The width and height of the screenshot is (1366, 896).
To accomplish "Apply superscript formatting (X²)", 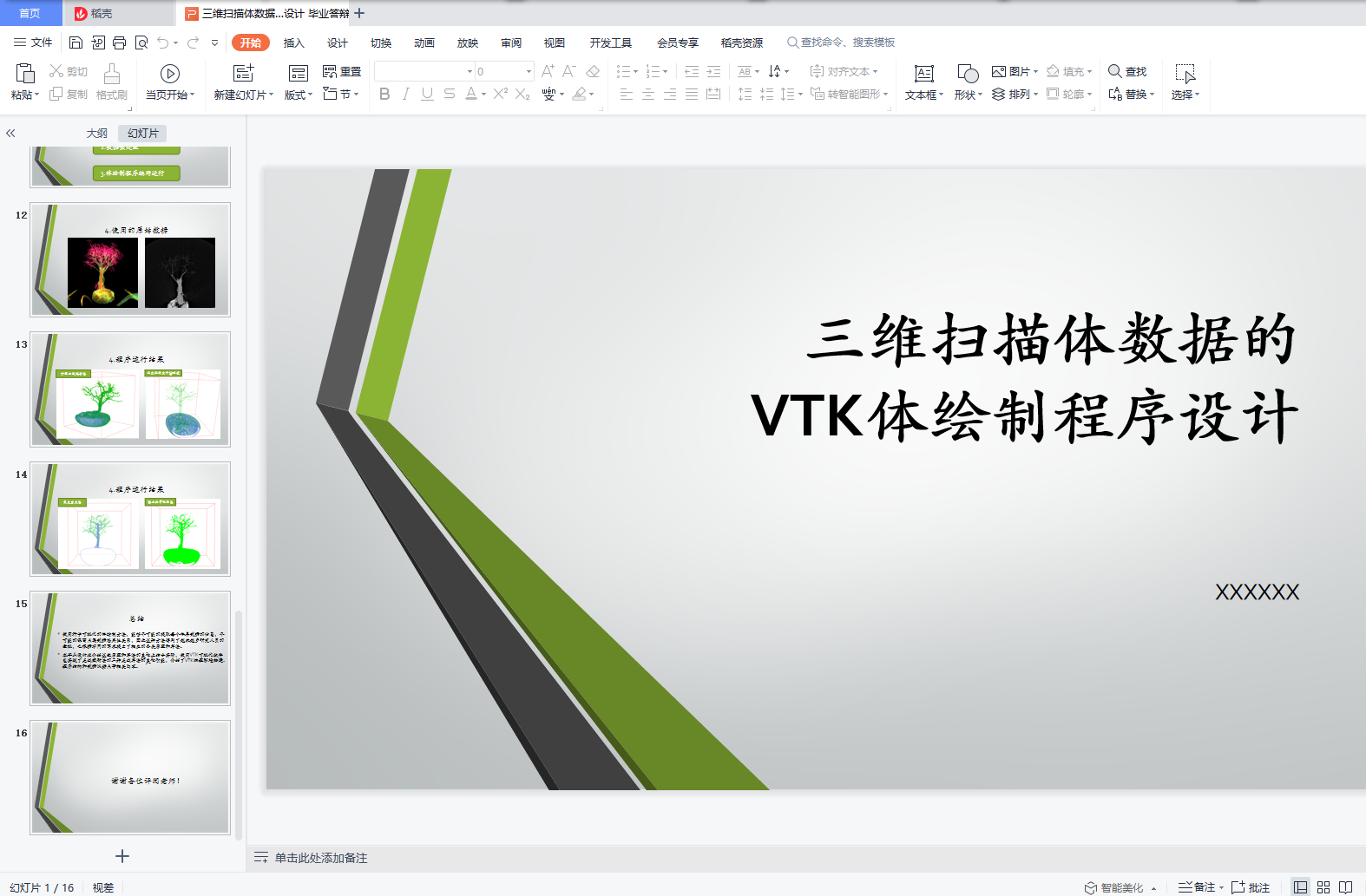I will coord(501,94).
